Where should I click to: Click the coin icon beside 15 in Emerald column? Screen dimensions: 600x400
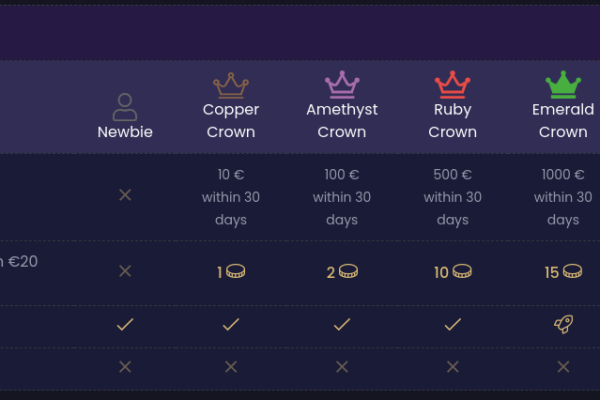point(572,271)
